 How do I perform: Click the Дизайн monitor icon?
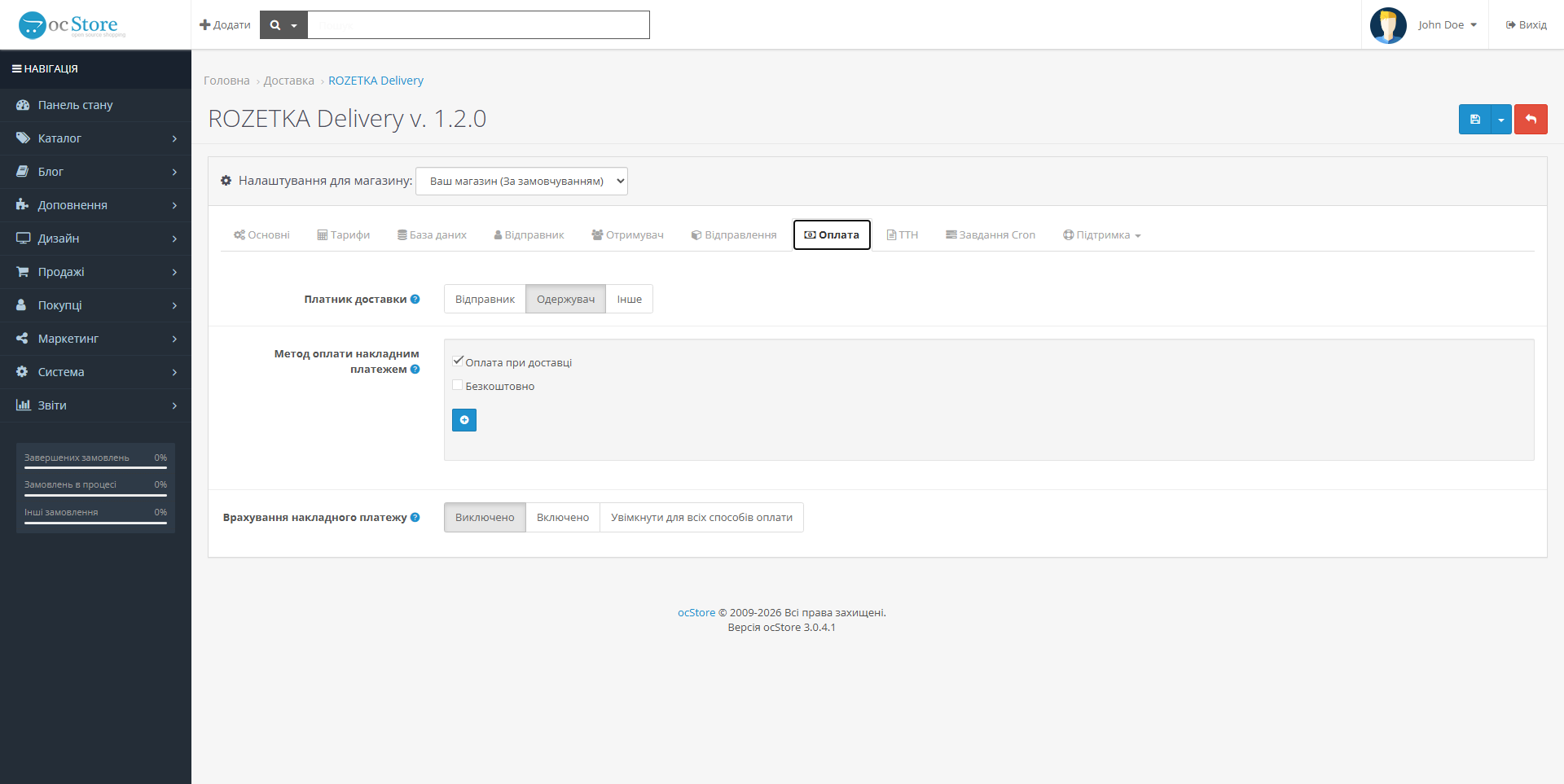pyautogui.click(x=23, y=239)
